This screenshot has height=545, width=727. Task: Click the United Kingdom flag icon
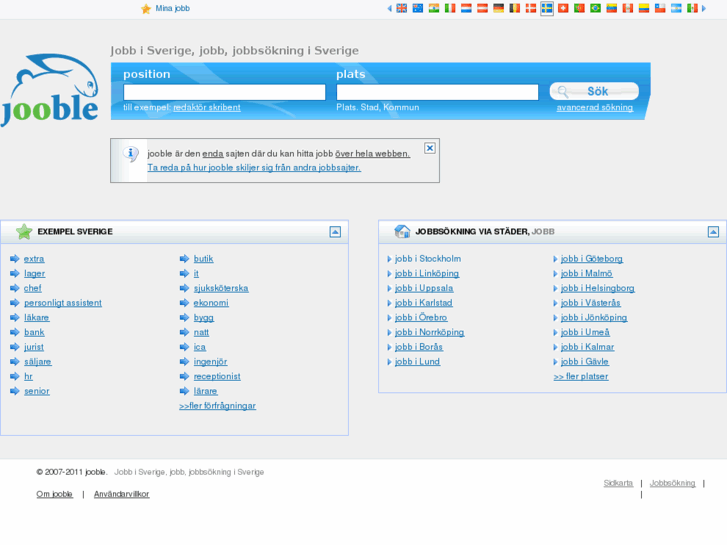pos(402,8)
